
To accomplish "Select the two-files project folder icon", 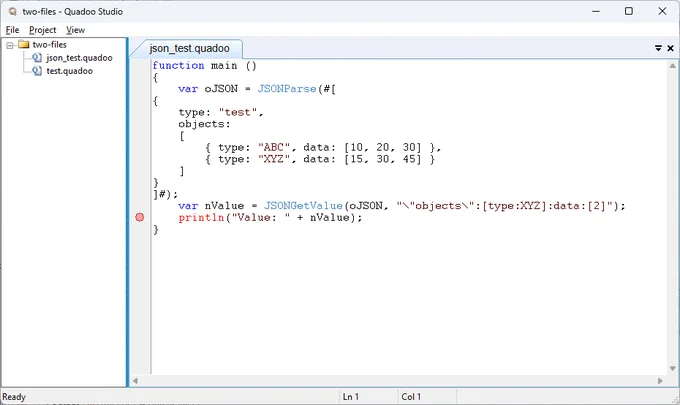I will [x=24, y=44].
